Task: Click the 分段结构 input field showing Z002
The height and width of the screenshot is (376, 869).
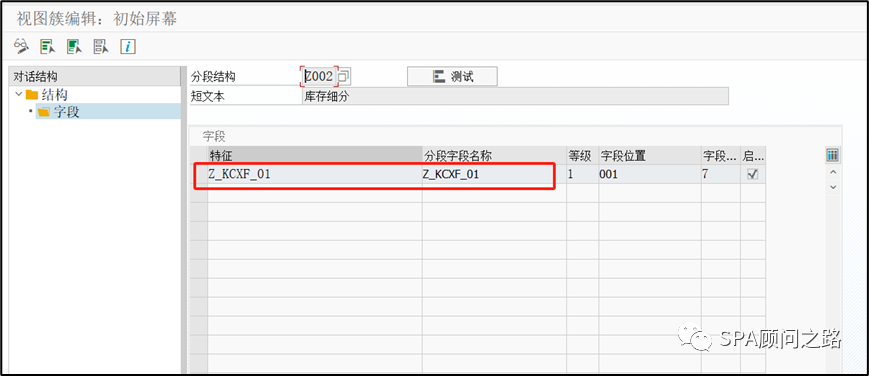Action: pyautogui.click(x=319, y=77)
